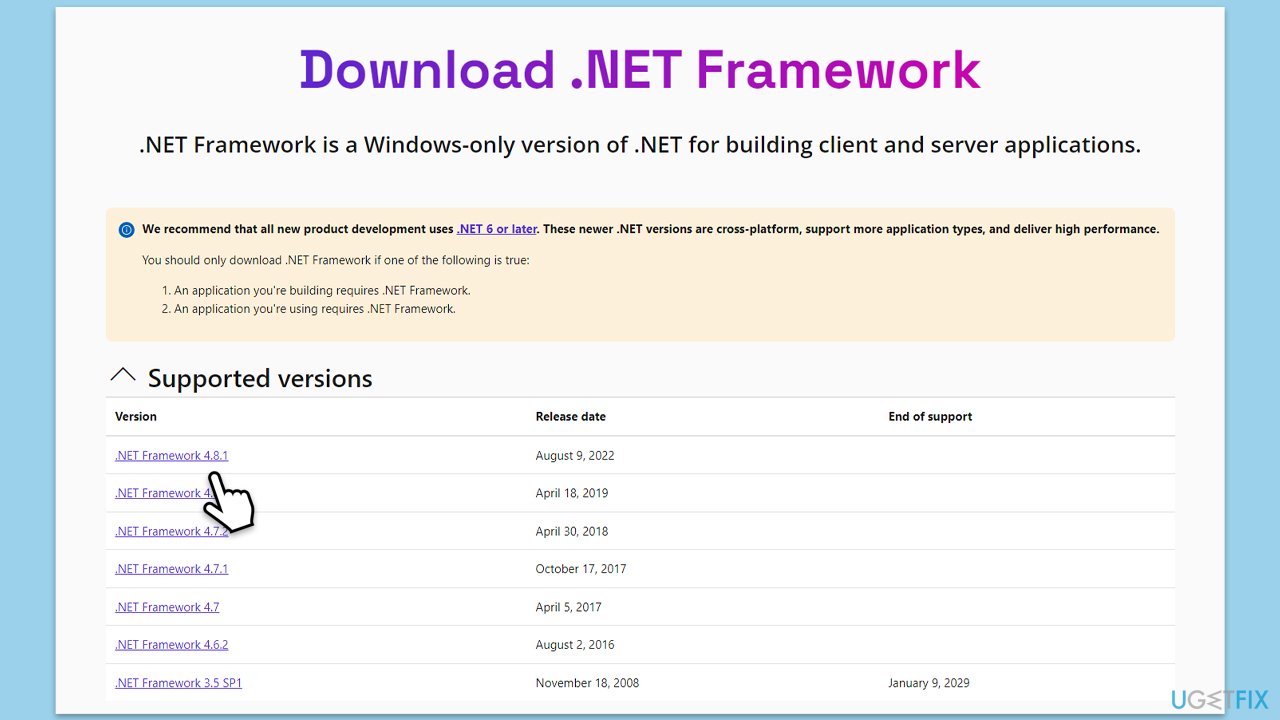1280x720 pixels.
Task: Click the Windows-only version subtitle text
Action: click(x=640, y=145)
